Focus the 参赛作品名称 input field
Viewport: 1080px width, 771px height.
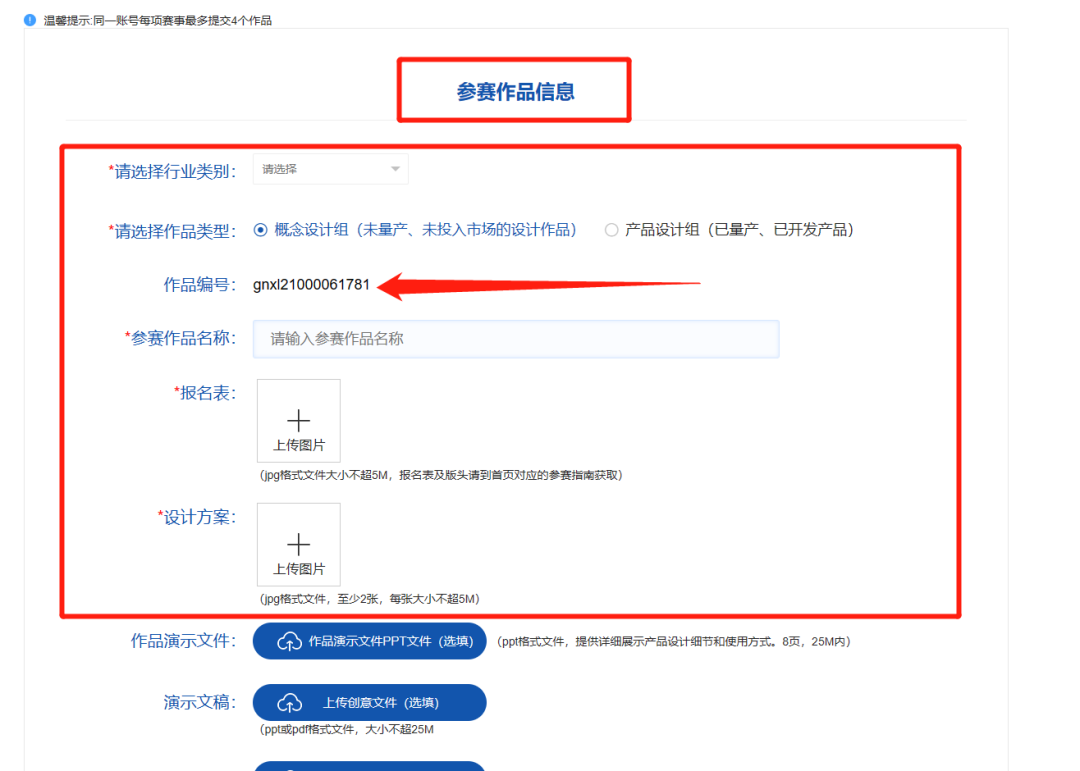point(516,339)
